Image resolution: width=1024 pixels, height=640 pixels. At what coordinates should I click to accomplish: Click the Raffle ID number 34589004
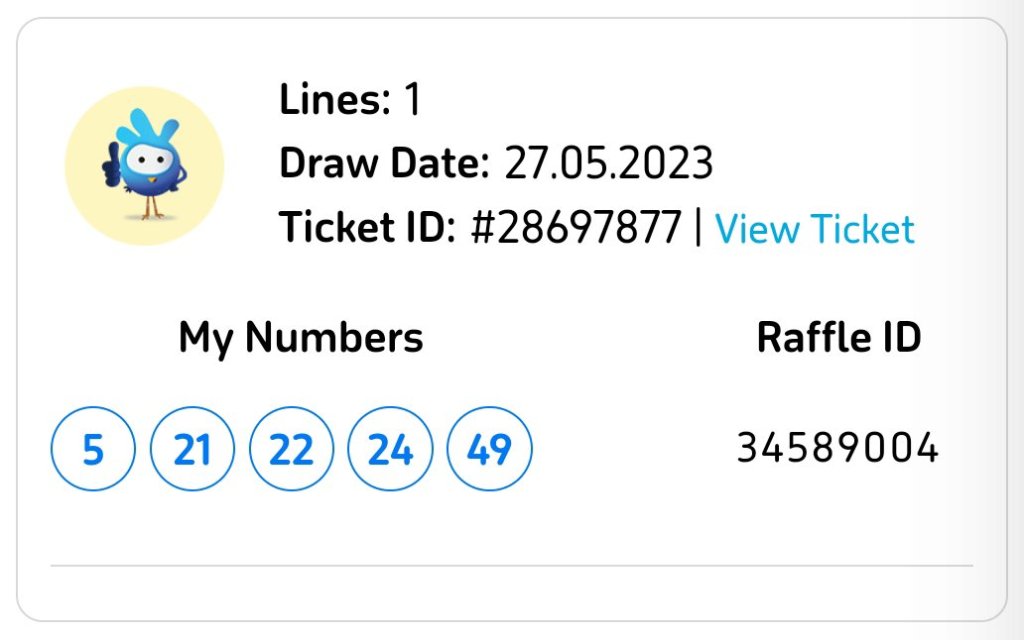click(x=837, y=448)
